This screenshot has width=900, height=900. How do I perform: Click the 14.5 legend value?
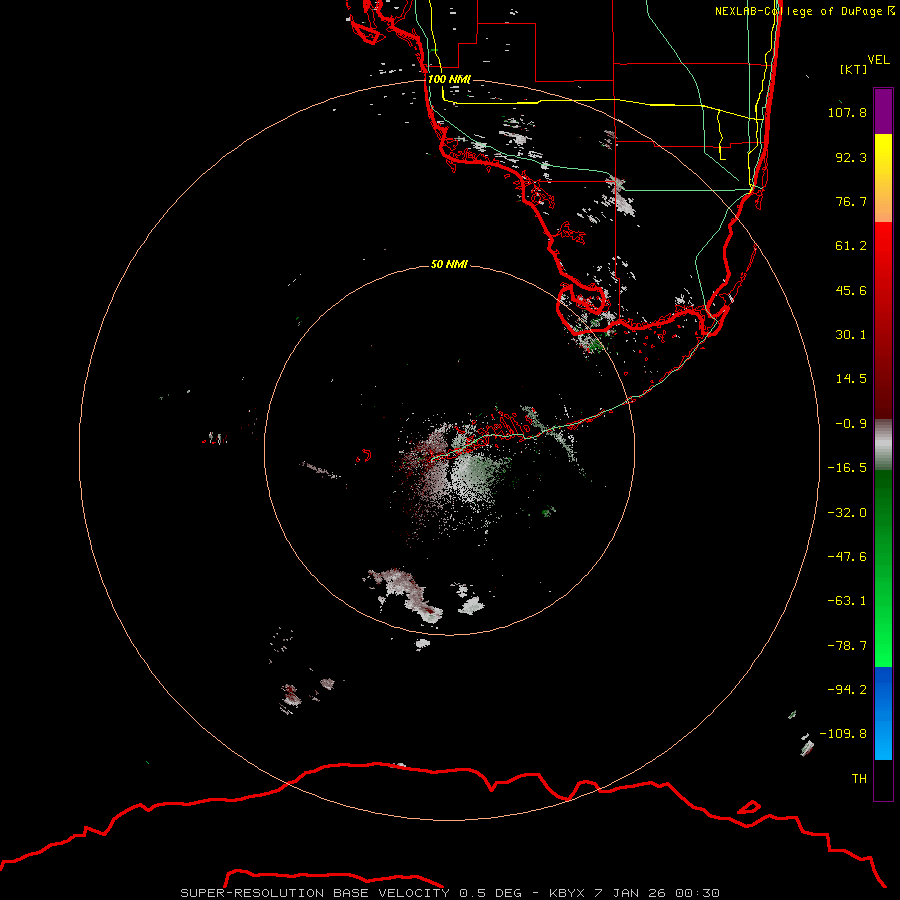coord(851,379)
